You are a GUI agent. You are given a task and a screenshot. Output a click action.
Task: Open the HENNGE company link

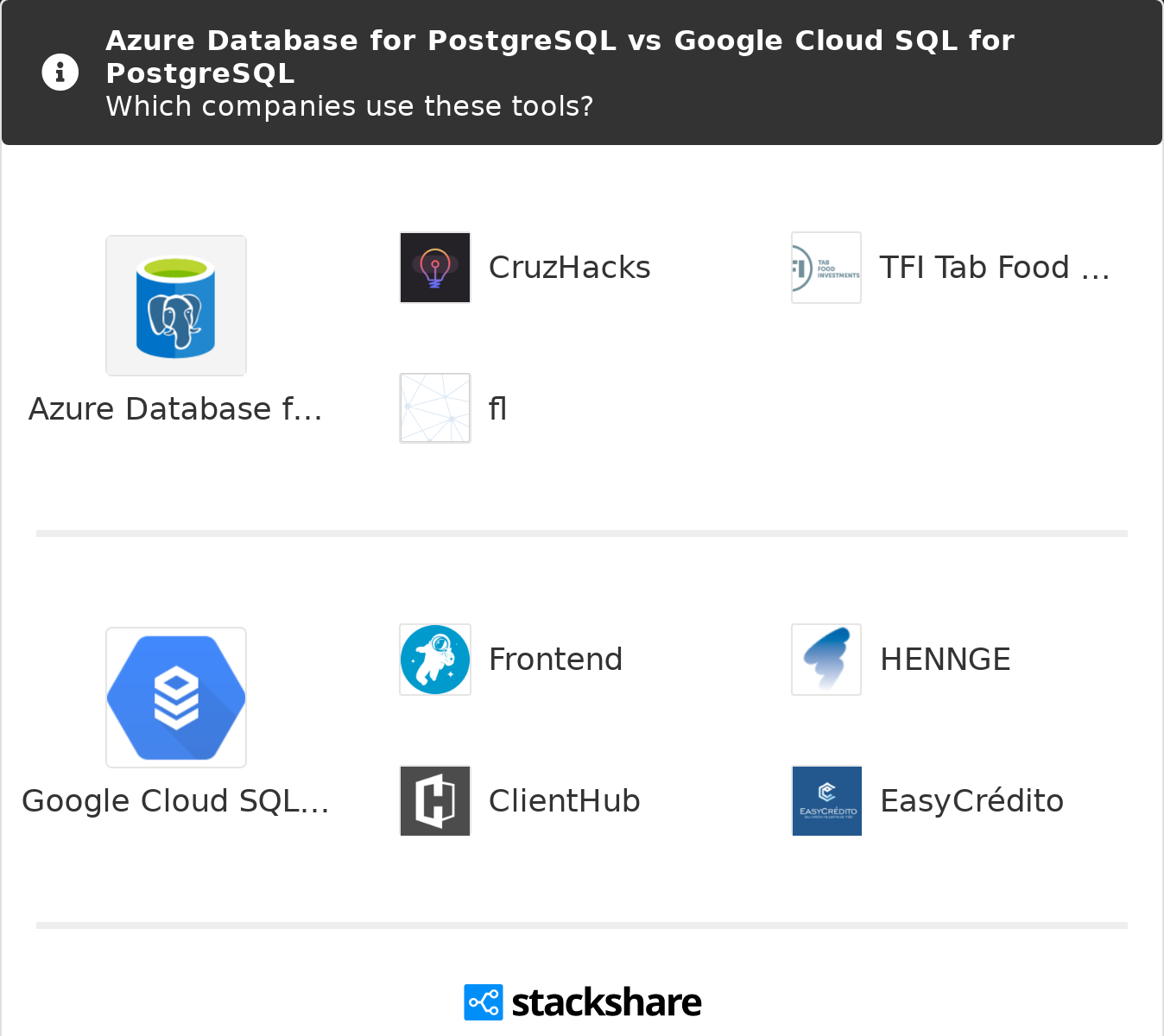coord(945,660)
